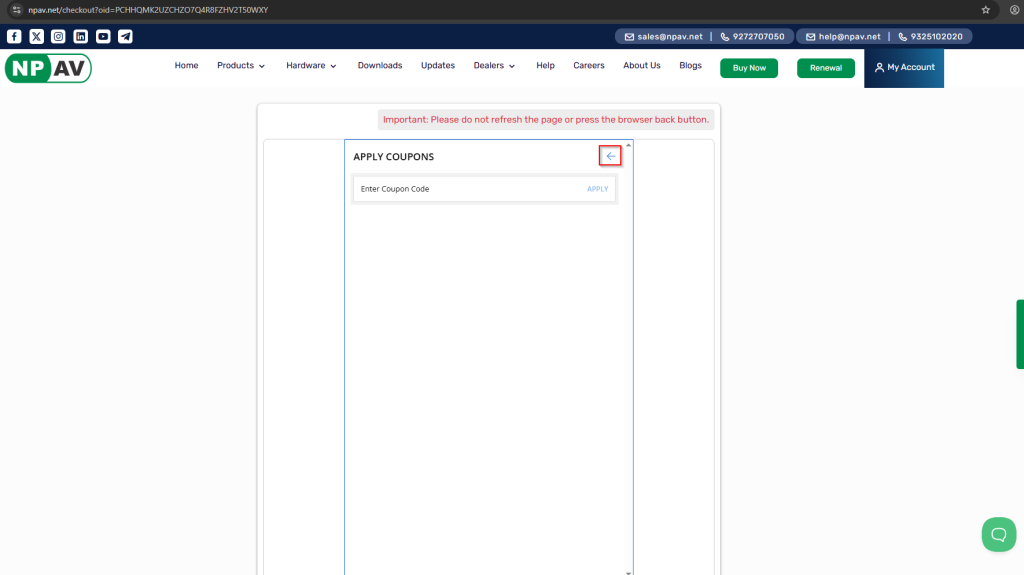Expand the Products dropdown menu
Image resolution: width=1024 pixels, height=575 pixels.
(241, 66)
